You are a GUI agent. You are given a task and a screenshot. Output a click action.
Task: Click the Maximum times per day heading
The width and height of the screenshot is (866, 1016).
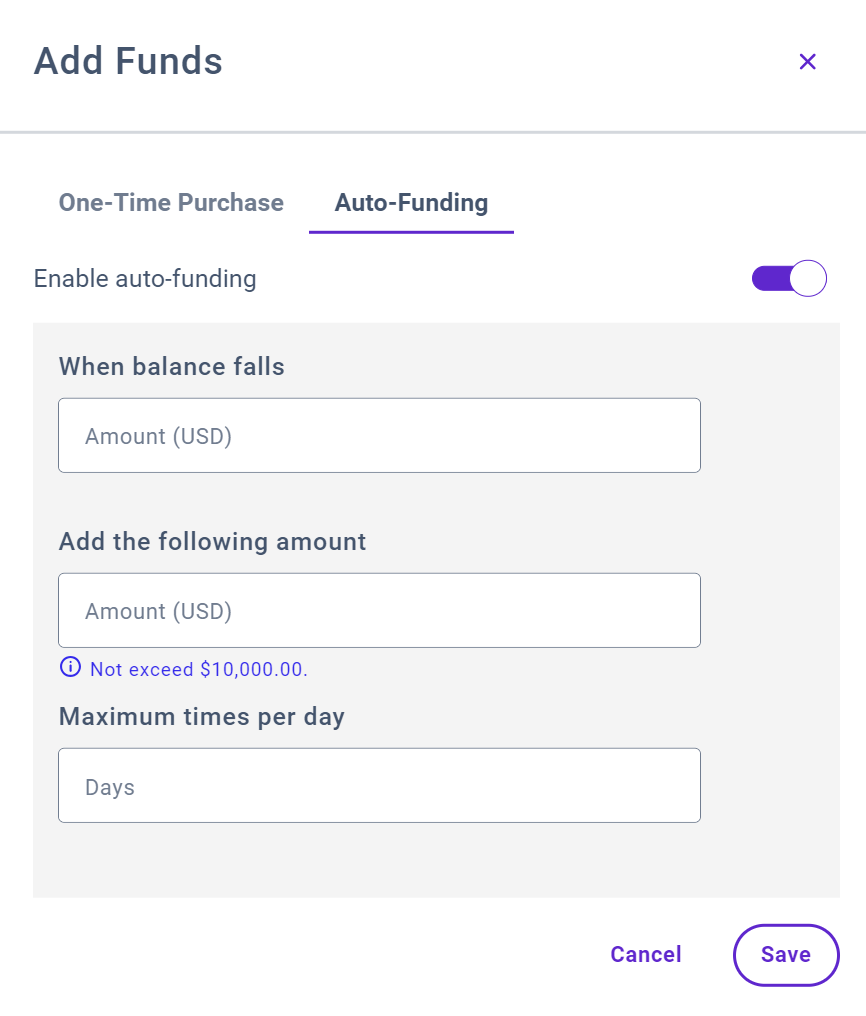(202, 717)
